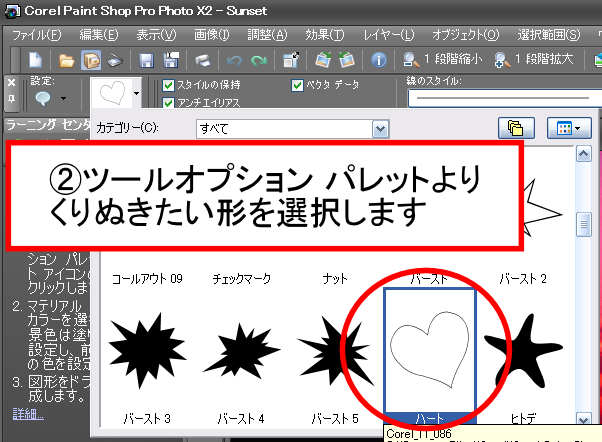Zoom out by 1 step (1段階縮小)
Viewport: 602px width, 442px height.
tap(442, 60)
